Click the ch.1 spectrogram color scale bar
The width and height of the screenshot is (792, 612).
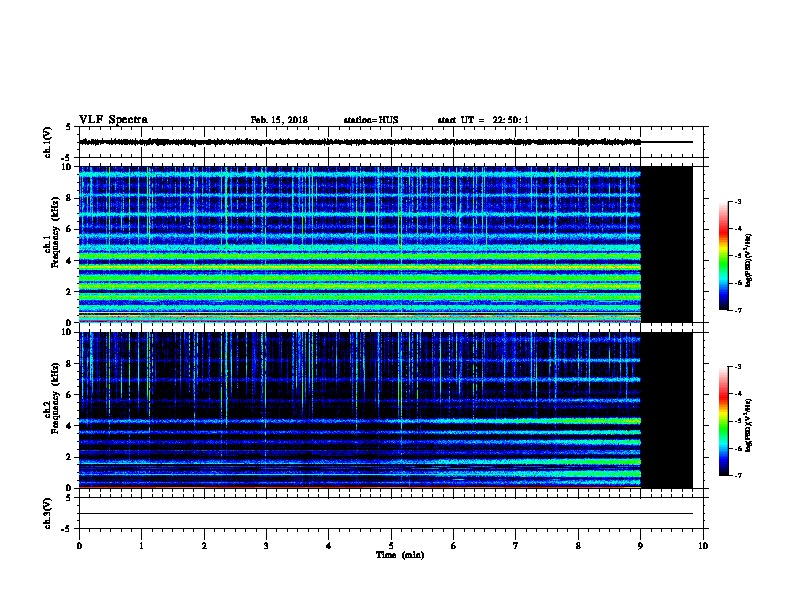tap(724, 256)
